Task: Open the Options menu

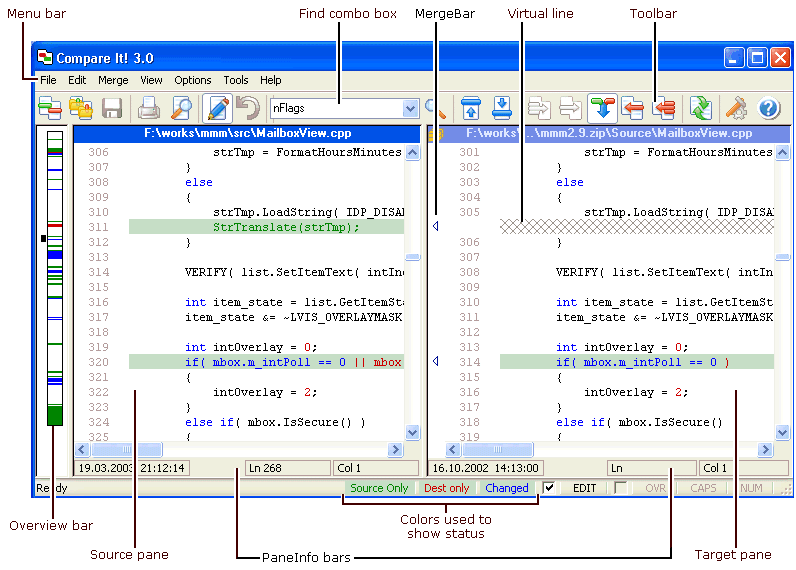Action: click(x=193, y=80)
